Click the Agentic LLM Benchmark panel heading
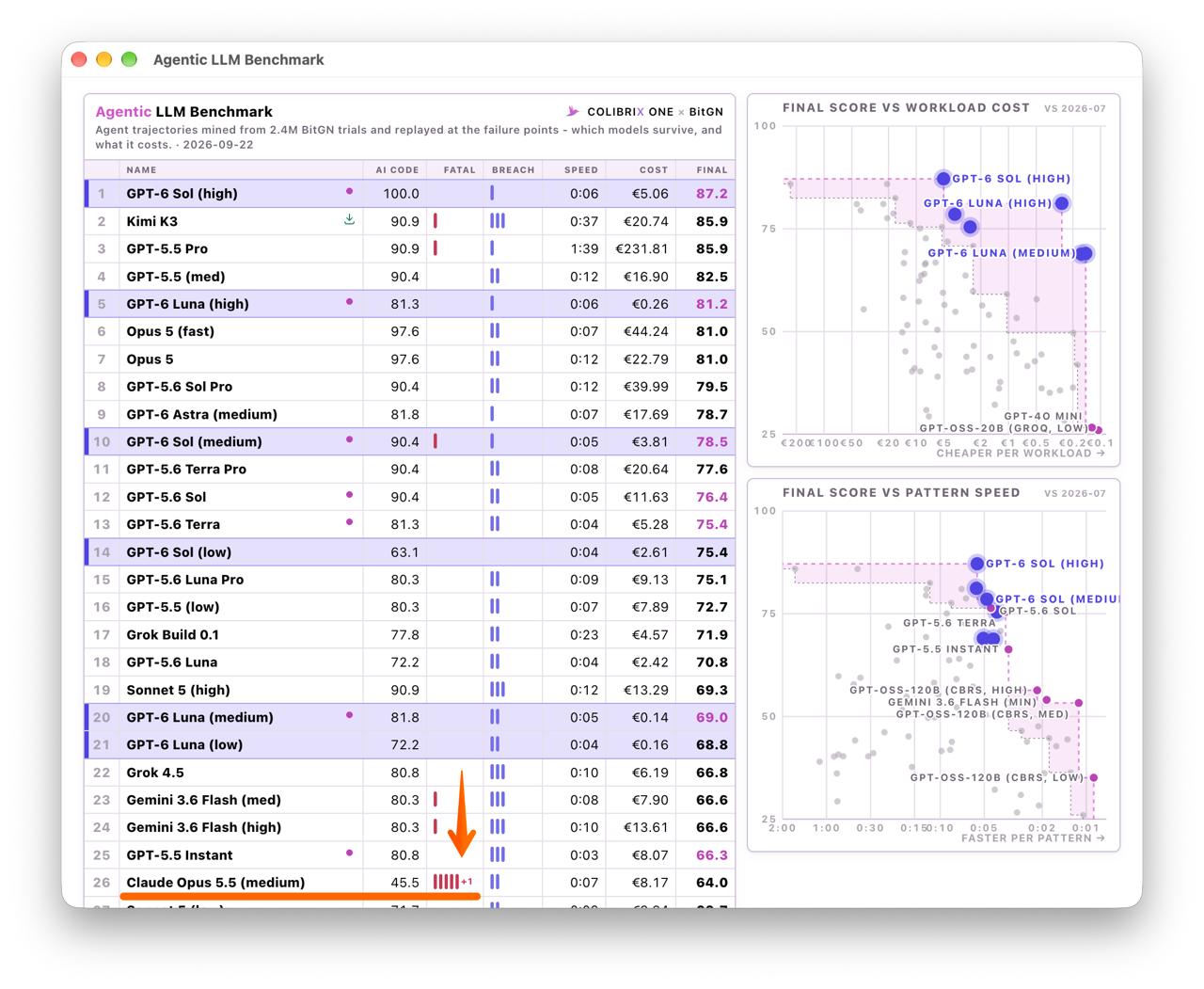1204x989 pixels. coord(184,111)
